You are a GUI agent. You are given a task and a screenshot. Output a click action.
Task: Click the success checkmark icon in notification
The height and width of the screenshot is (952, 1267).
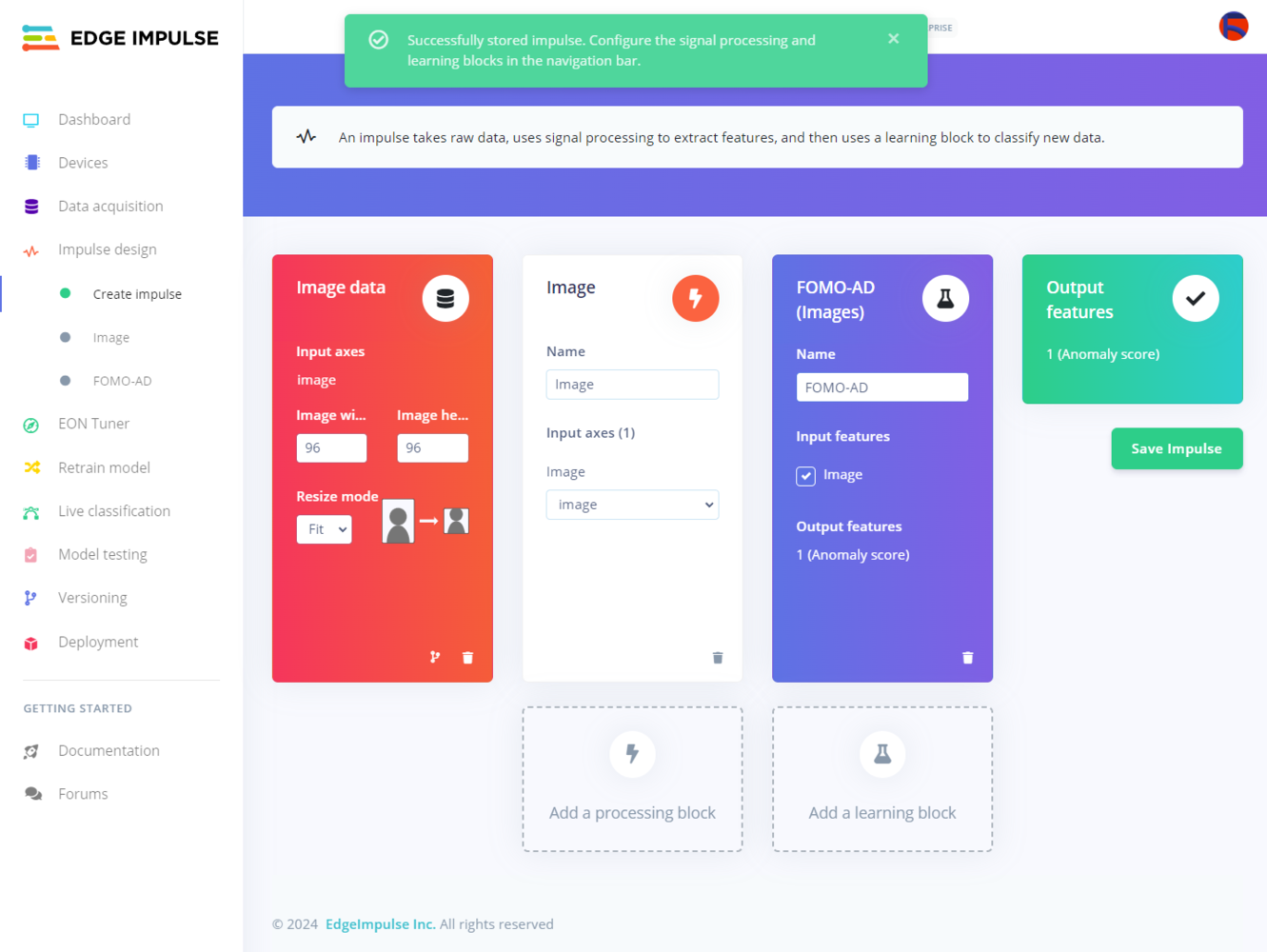(379, 40)
